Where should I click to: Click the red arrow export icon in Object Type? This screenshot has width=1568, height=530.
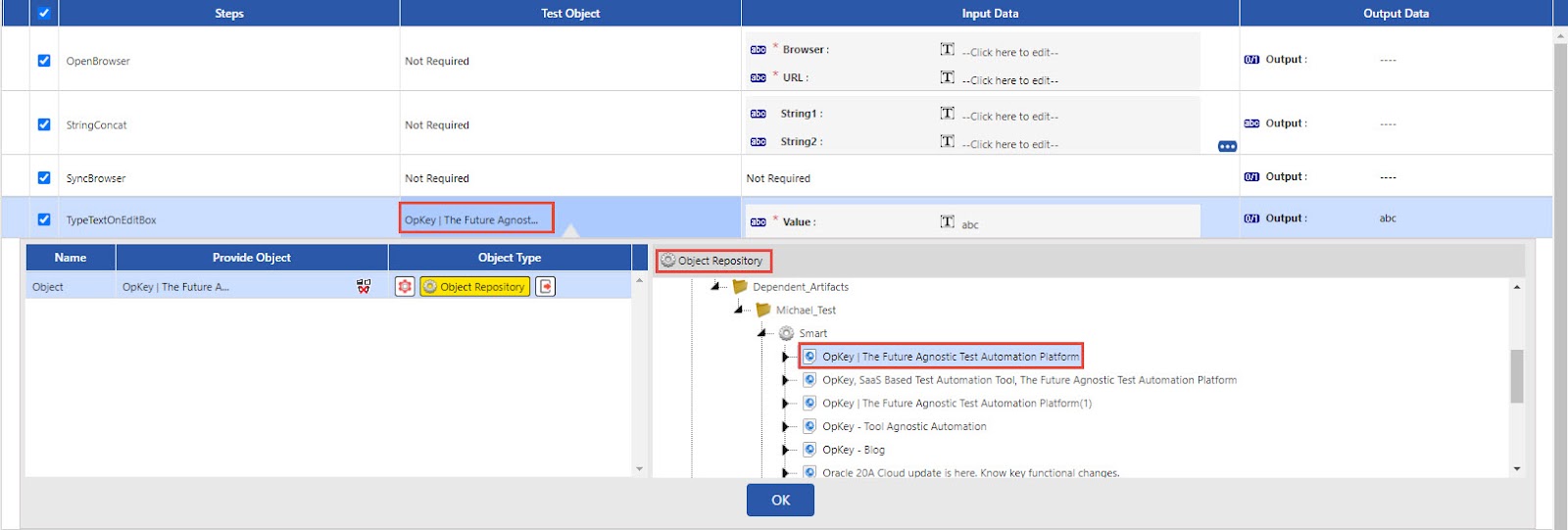tap(546, 286)
